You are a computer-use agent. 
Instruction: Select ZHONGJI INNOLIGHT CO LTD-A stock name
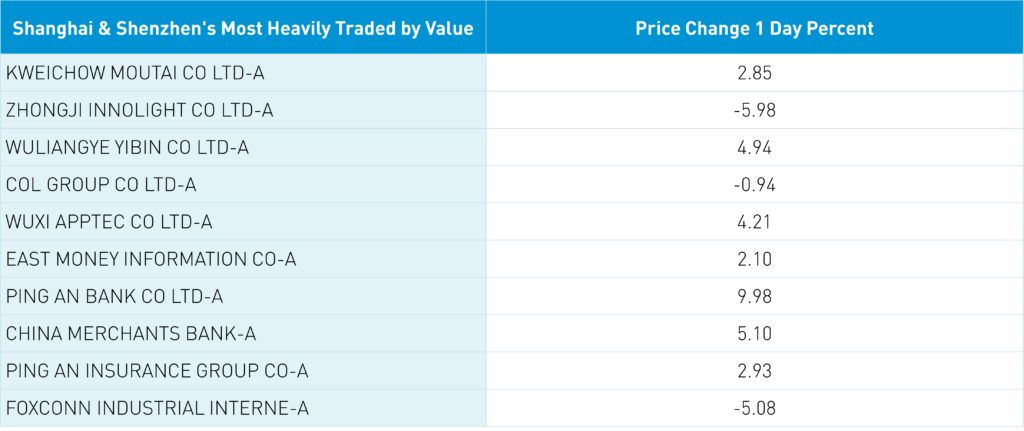click(x=139, y=110)
